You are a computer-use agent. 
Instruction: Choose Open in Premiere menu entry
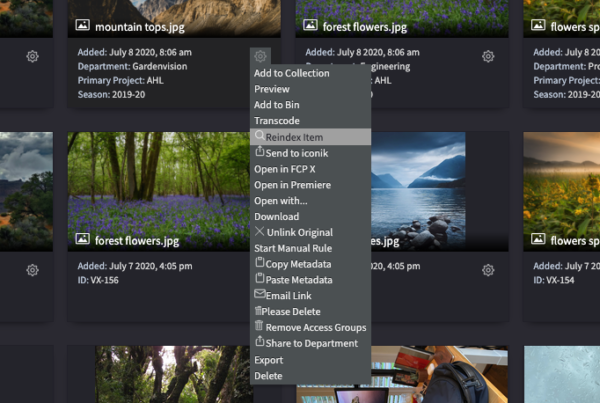pos(292,185)
